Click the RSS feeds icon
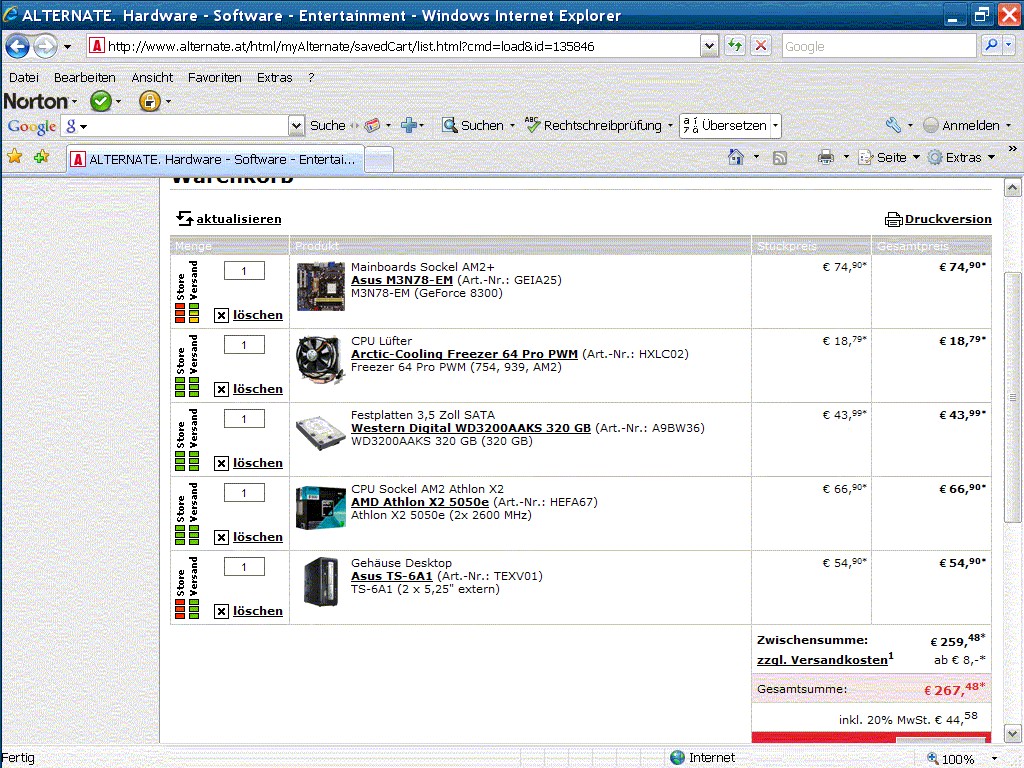1024x768 pixels. (x=780, y=158)
